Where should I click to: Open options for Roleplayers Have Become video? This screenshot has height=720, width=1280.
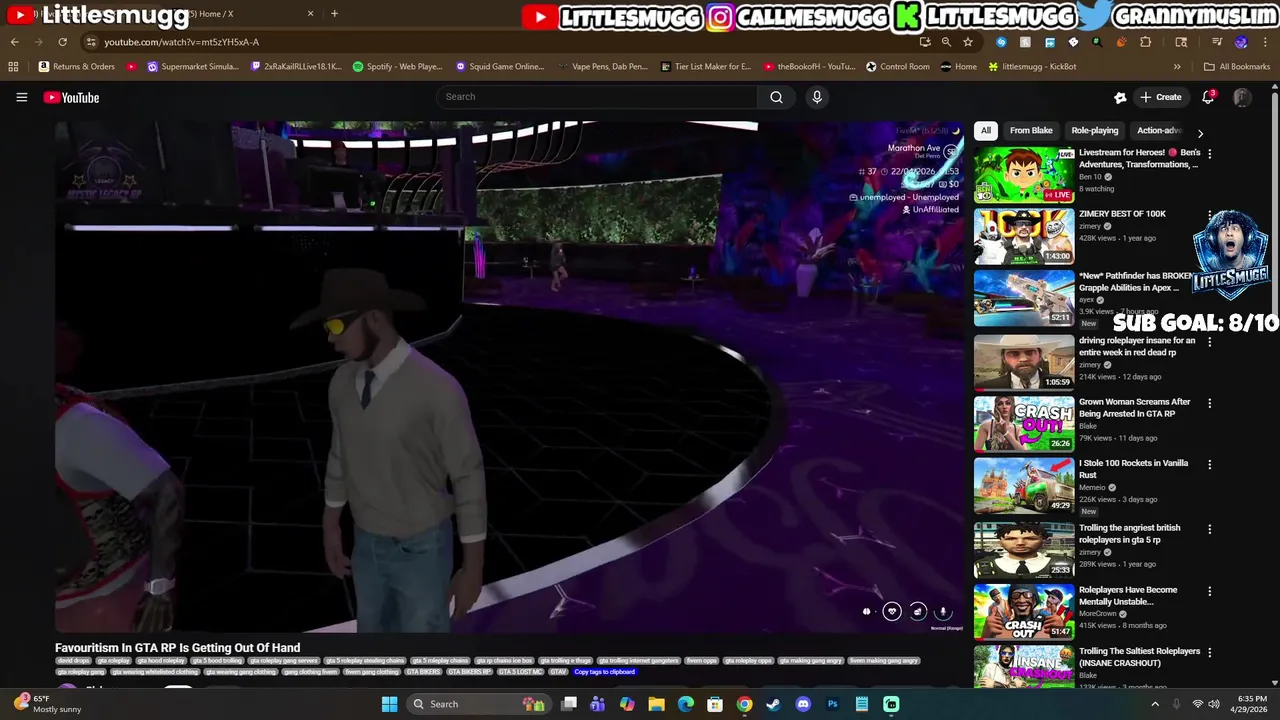point(1209,591)
